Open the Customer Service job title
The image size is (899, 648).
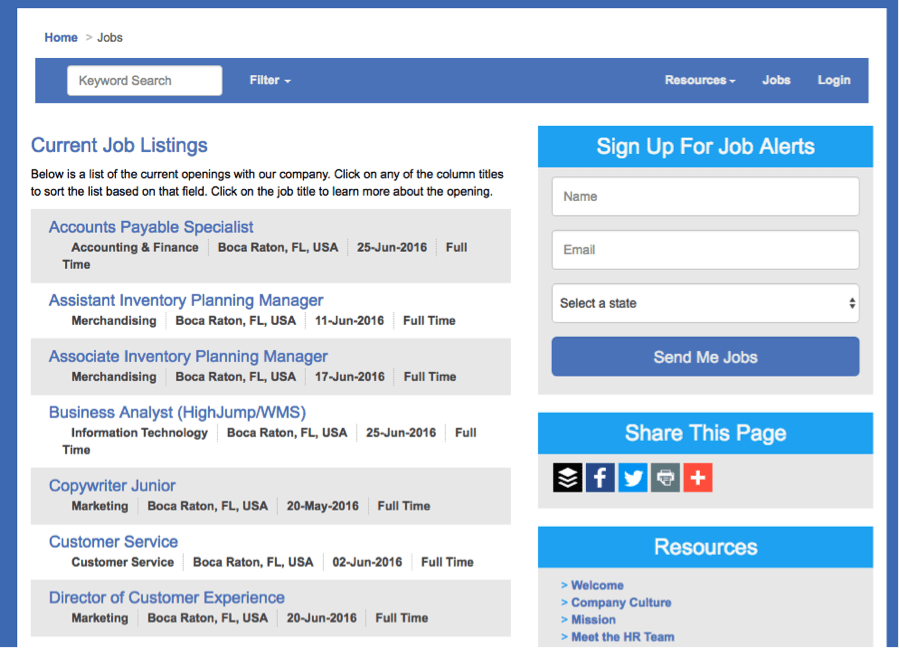[x=114, y=542]
